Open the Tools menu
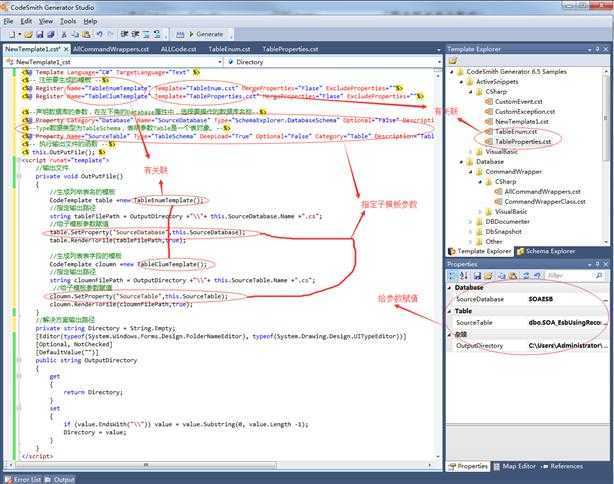The height and width of the screenshot is (484, 614). pos(68,21)
